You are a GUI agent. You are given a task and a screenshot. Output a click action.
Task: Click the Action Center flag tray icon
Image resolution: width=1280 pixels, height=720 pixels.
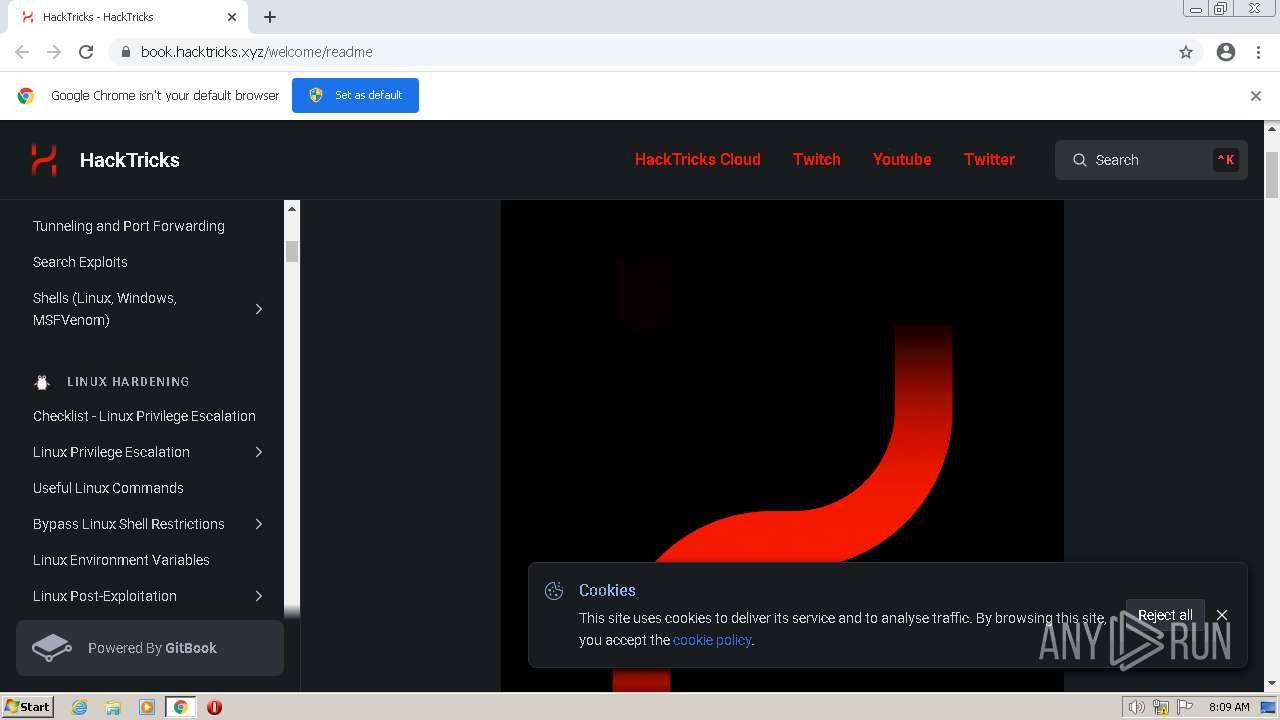point(1185,707)
